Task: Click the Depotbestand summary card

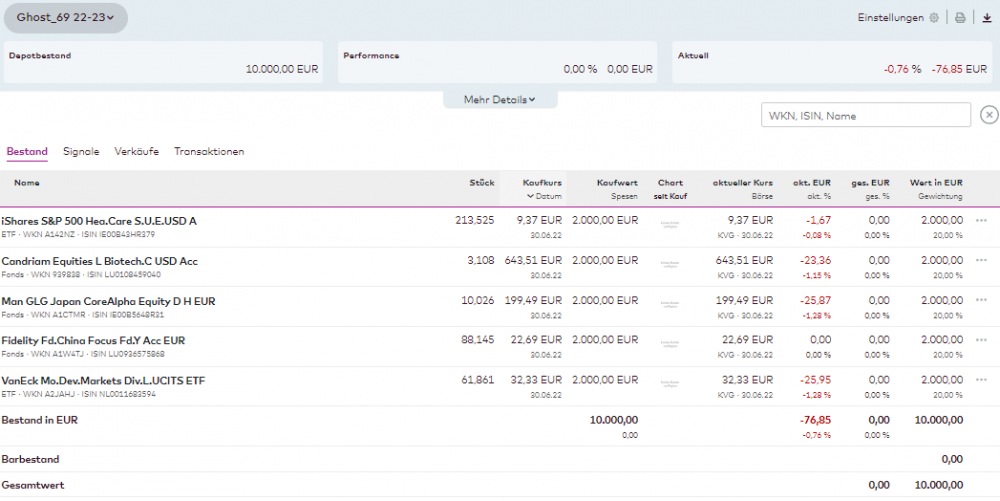Action: [x=163, y=62]
